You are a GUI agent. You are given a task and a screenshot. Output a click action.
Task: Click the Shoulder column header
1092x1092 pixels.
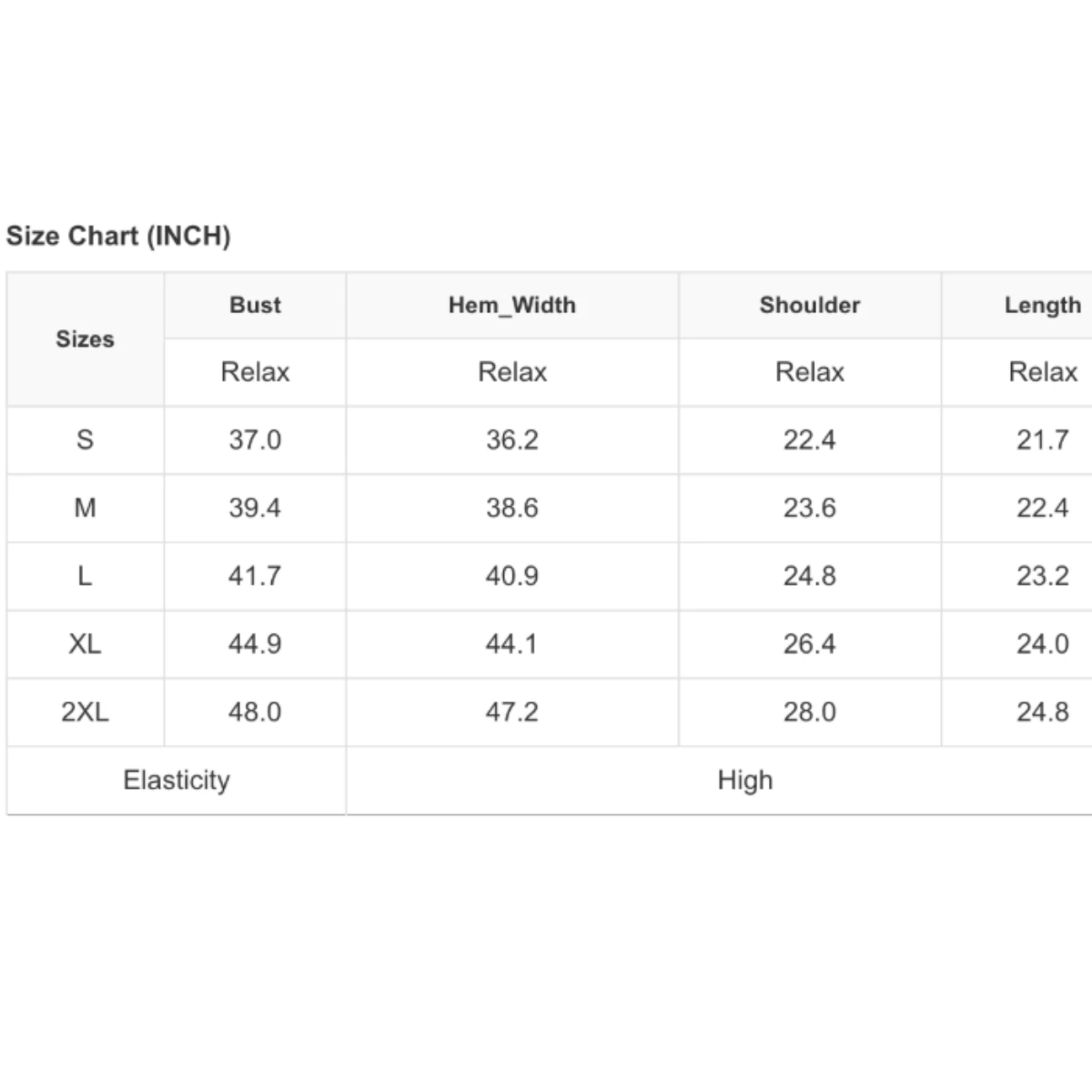810,305
